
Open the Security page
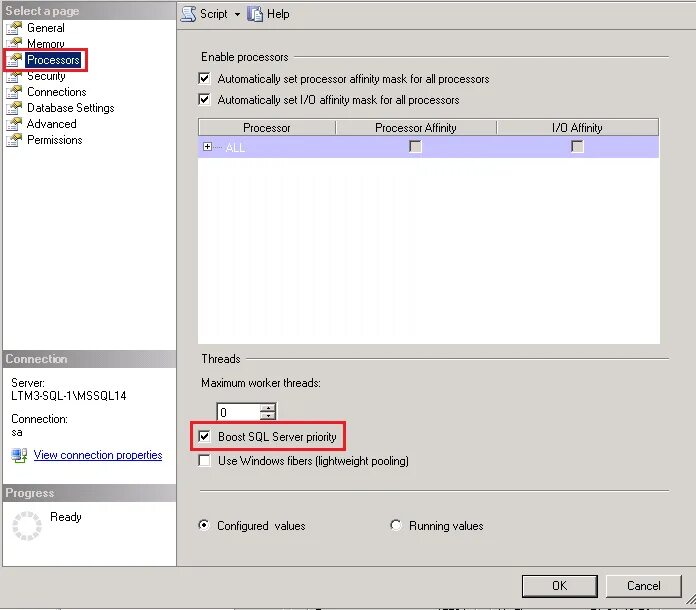tap(46, 76)
